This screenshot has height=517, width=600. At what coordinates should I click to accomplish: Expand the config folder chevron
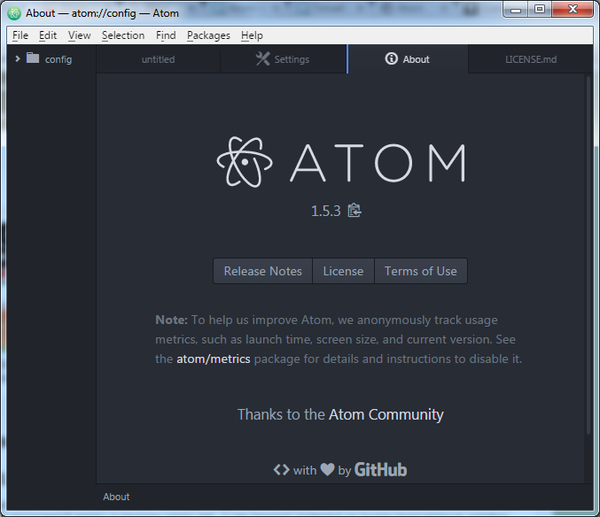[17, 59]
